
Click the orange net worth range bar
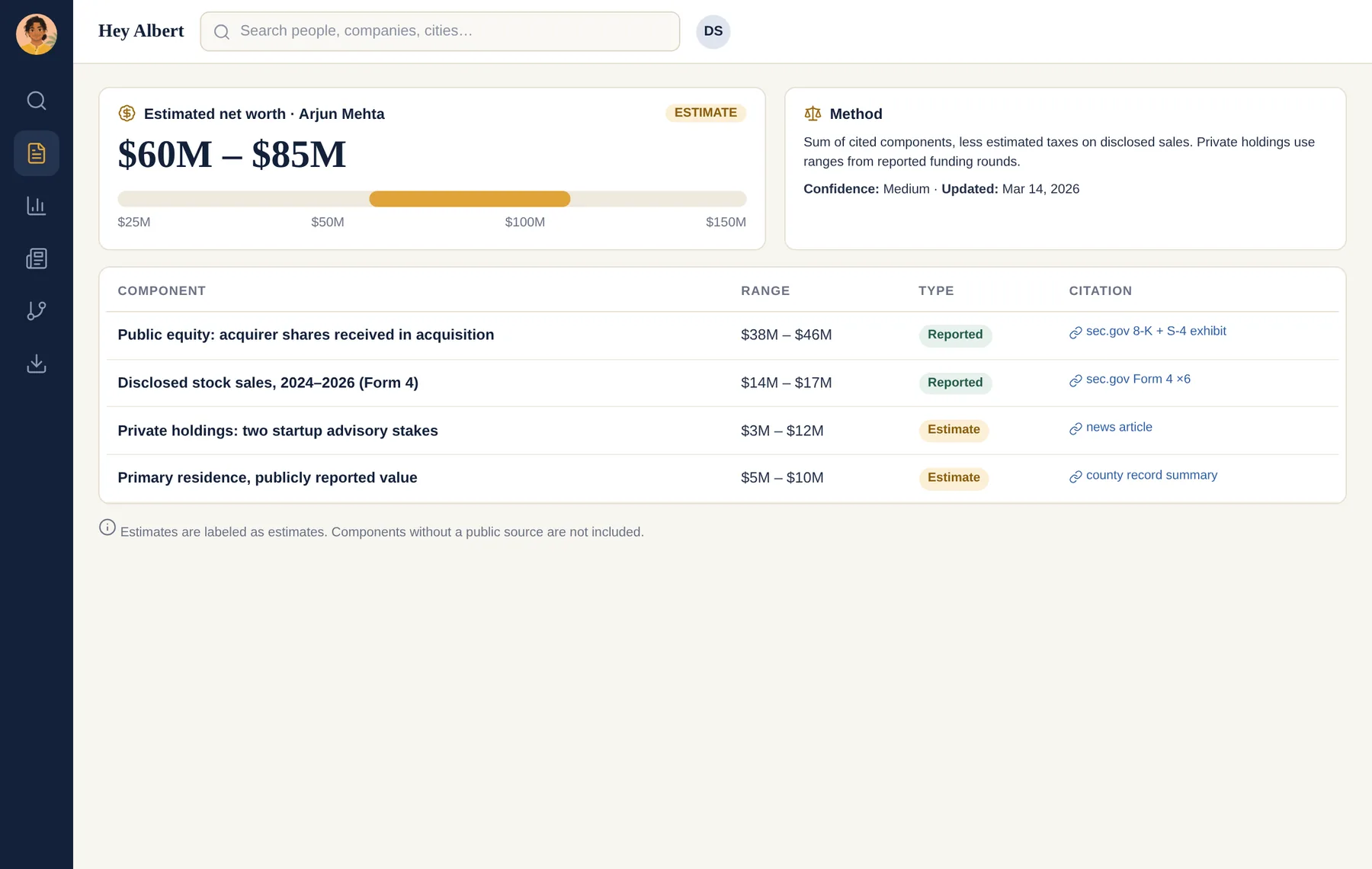470,199
